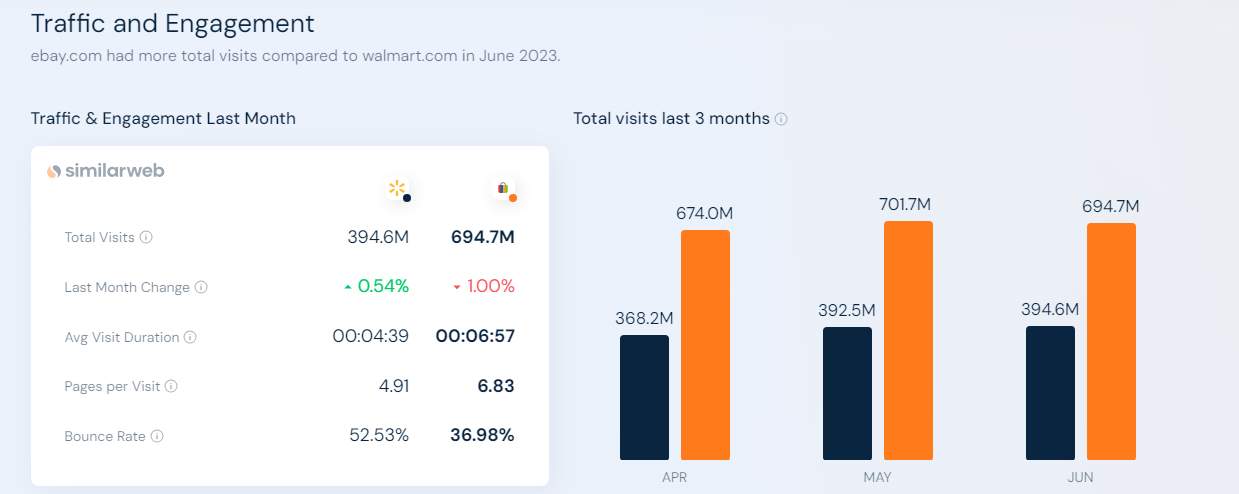This screenshot has width=1239, height=494.
Task: Click the bold 694.7M Total Visits table value
Action: point(482,237)
